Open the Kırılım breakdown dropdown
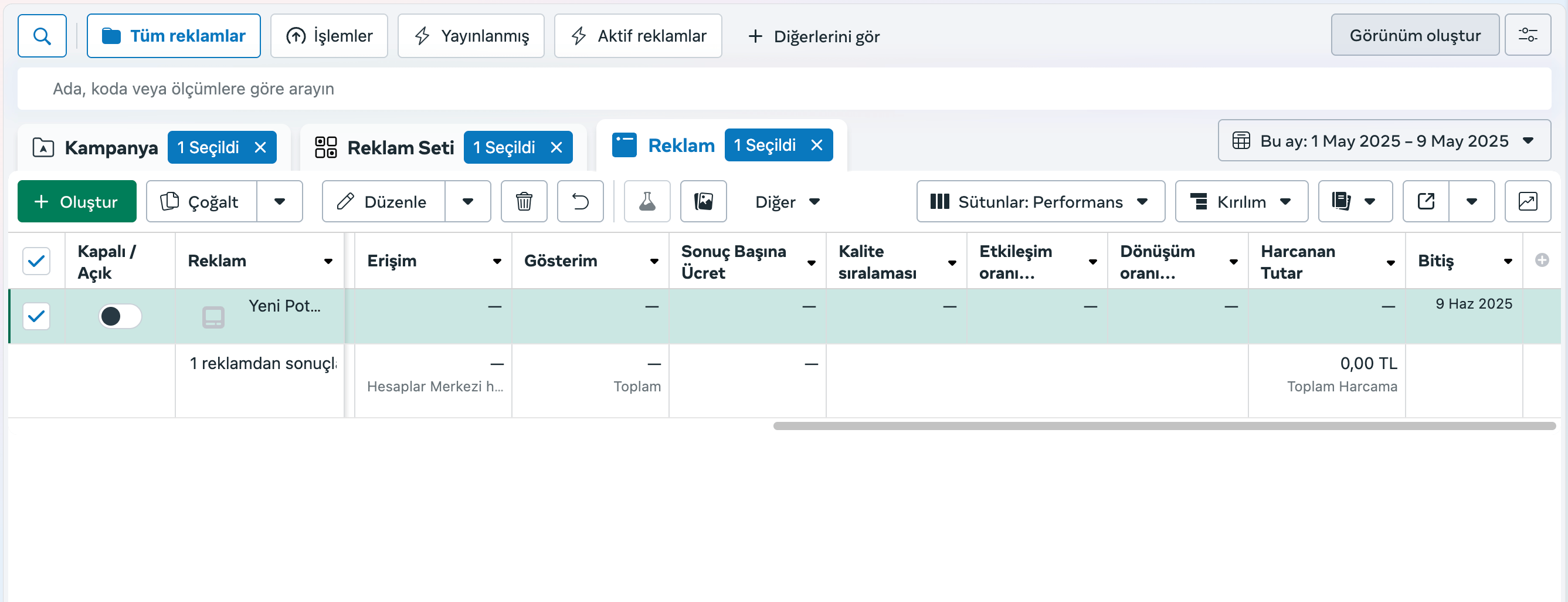Screen dimensions: 1568x602 pos(1242,202)
